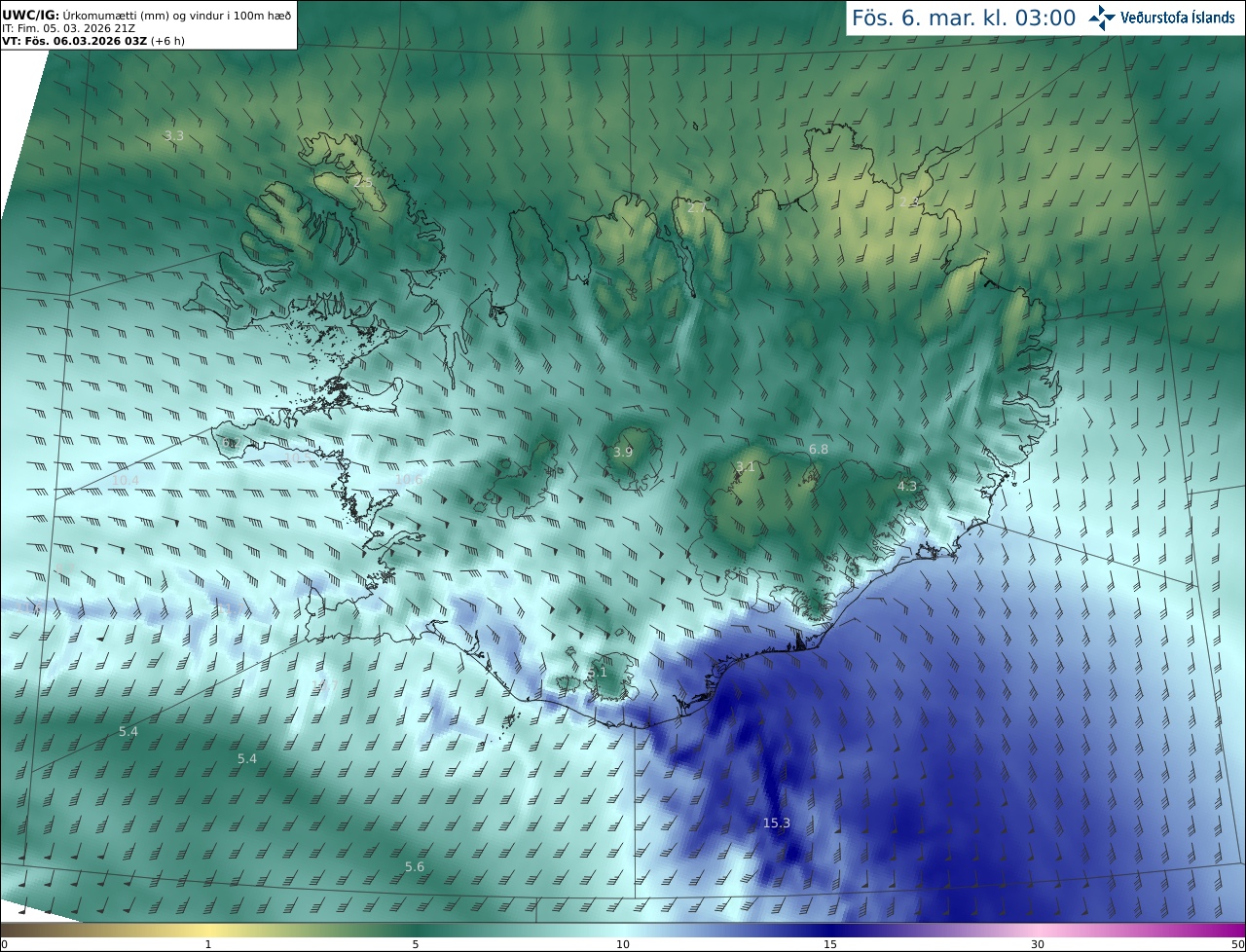The height and width of the screenshot is (952, 1246).
Task: Click the 1 tick on the color scale
Action: pyautogui.click(x=208, y=945)
